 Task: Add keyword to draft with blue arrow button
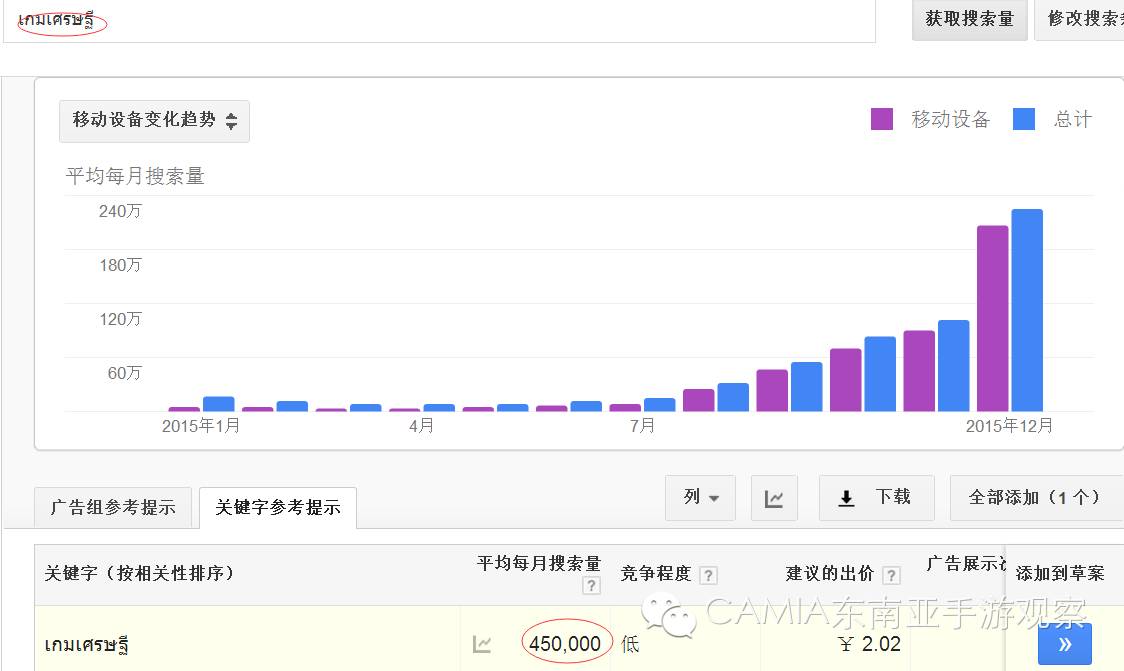click(1065, 644)
